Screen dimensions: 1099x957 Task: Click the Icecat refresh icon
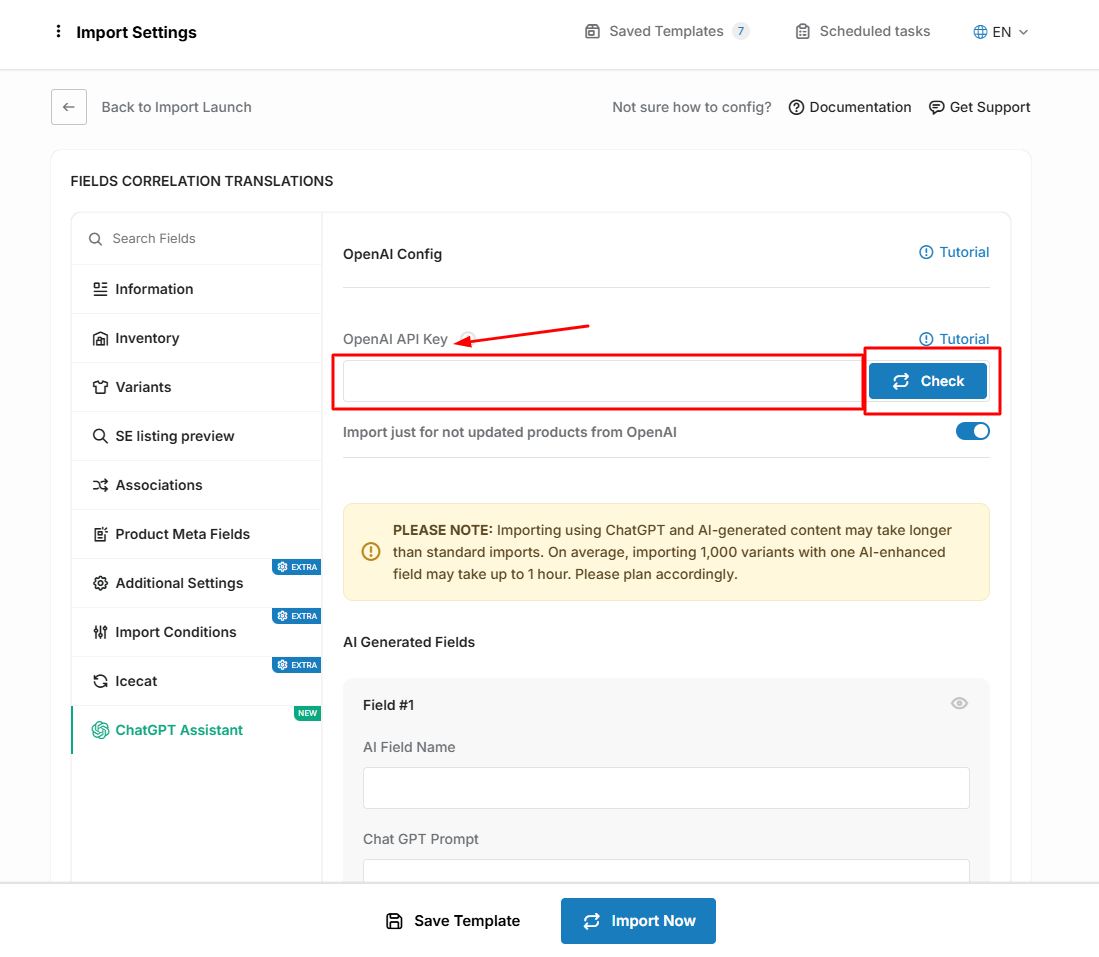click(100, 681)
